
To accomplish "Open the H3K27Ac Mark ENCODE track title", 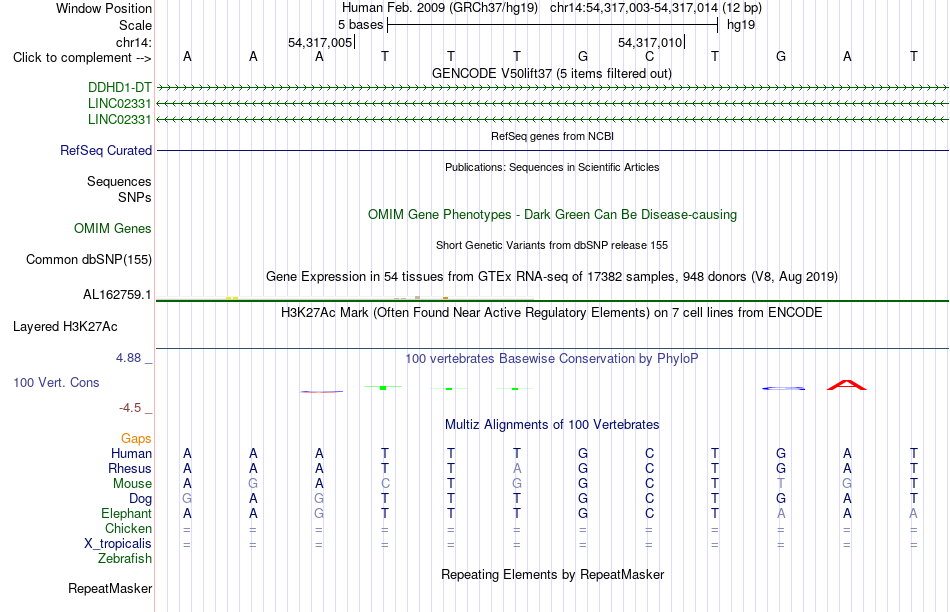I will click(x=552, y=313).
